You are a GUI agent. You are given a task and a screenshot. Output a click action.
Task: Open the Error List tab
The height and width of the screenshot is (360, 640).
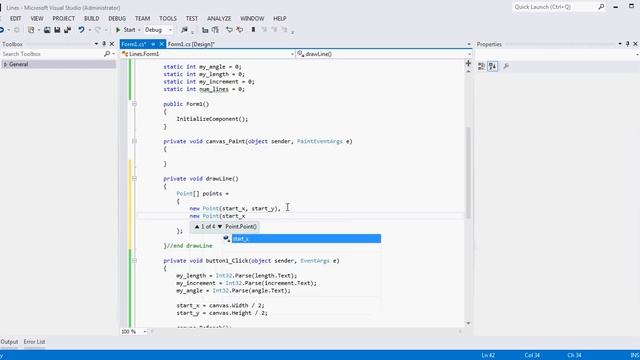(34, 342)
